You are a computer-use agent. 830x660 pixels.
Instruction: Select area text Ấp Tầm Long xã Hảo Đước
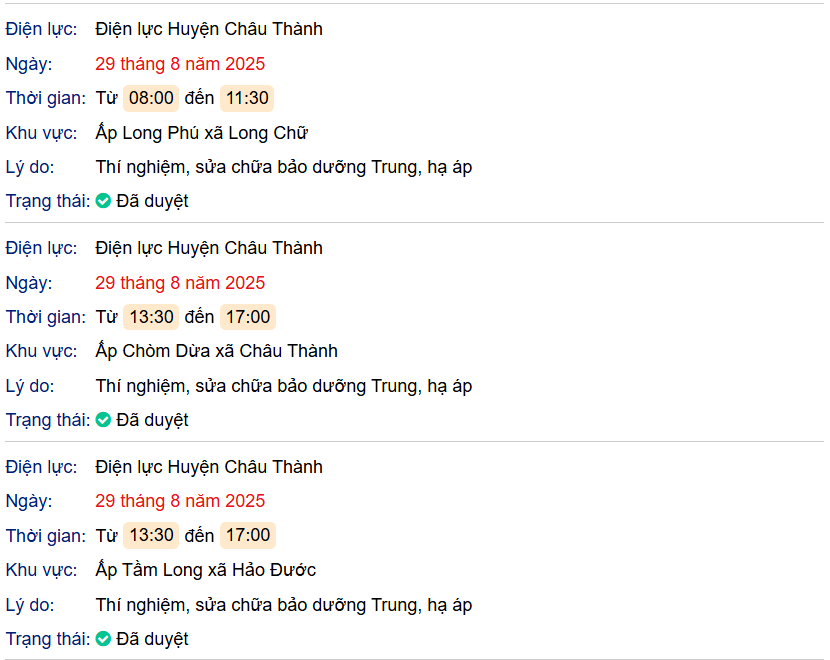(205, 570)
